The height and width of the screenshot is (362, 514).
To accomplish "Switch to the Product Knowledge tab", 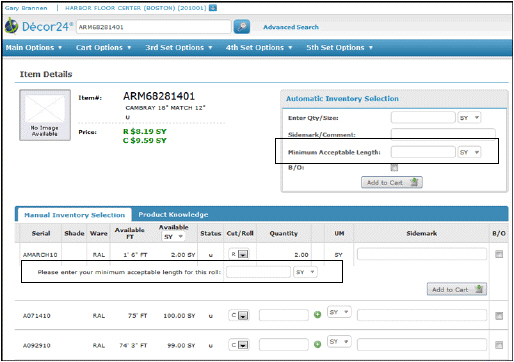I will coord(173,215).
